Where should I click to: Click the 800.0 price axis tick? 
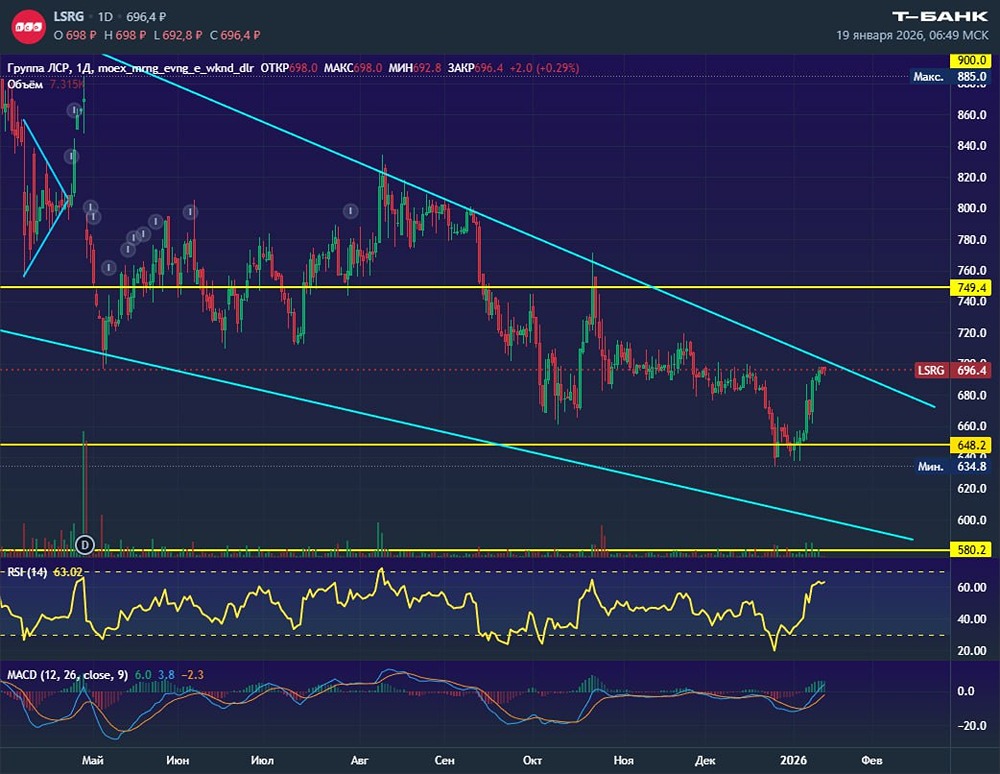pos(971,208)
